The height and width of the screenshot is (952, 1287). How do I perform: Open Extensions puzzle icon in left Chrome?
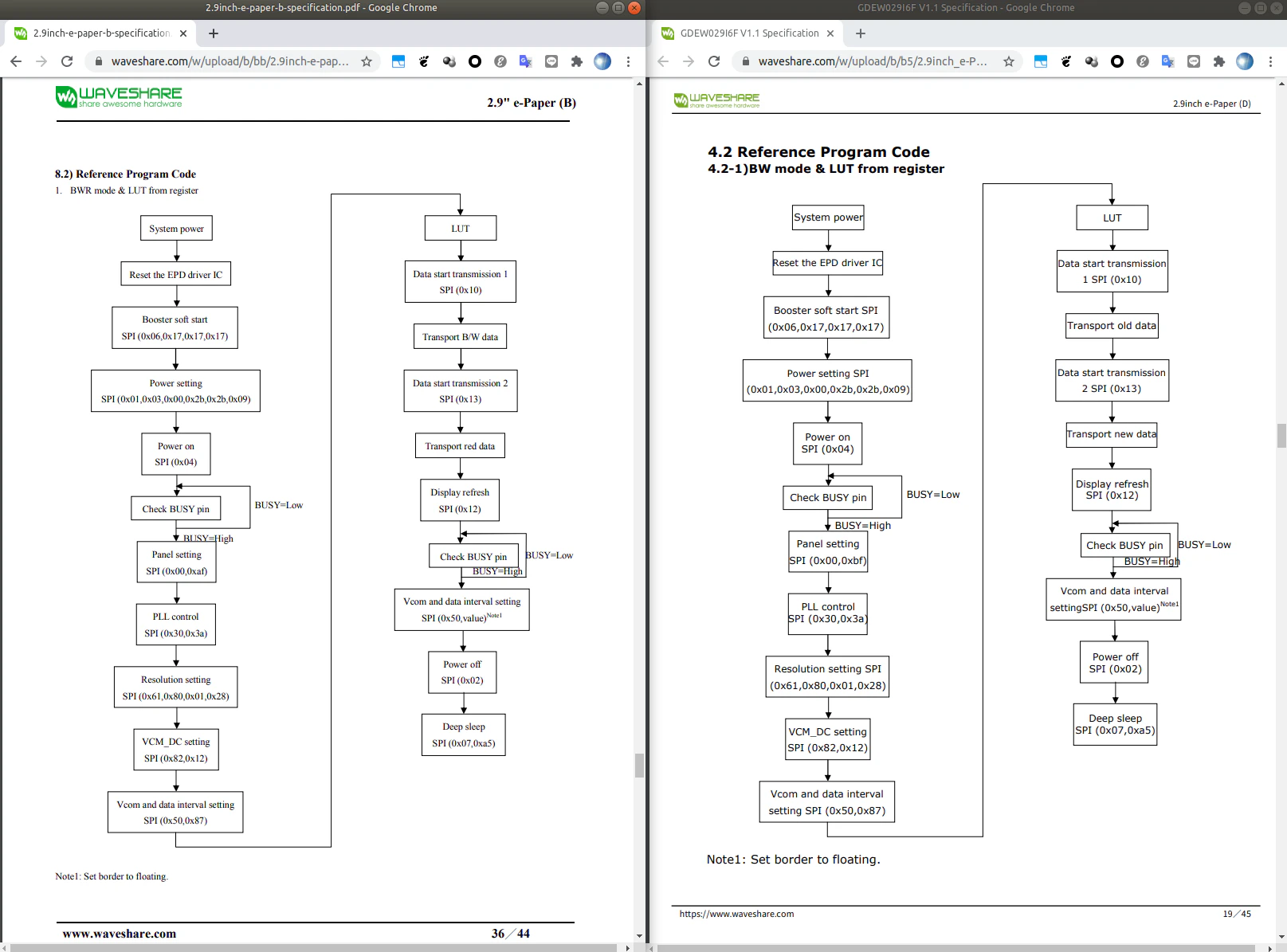(x=577, y=61)
